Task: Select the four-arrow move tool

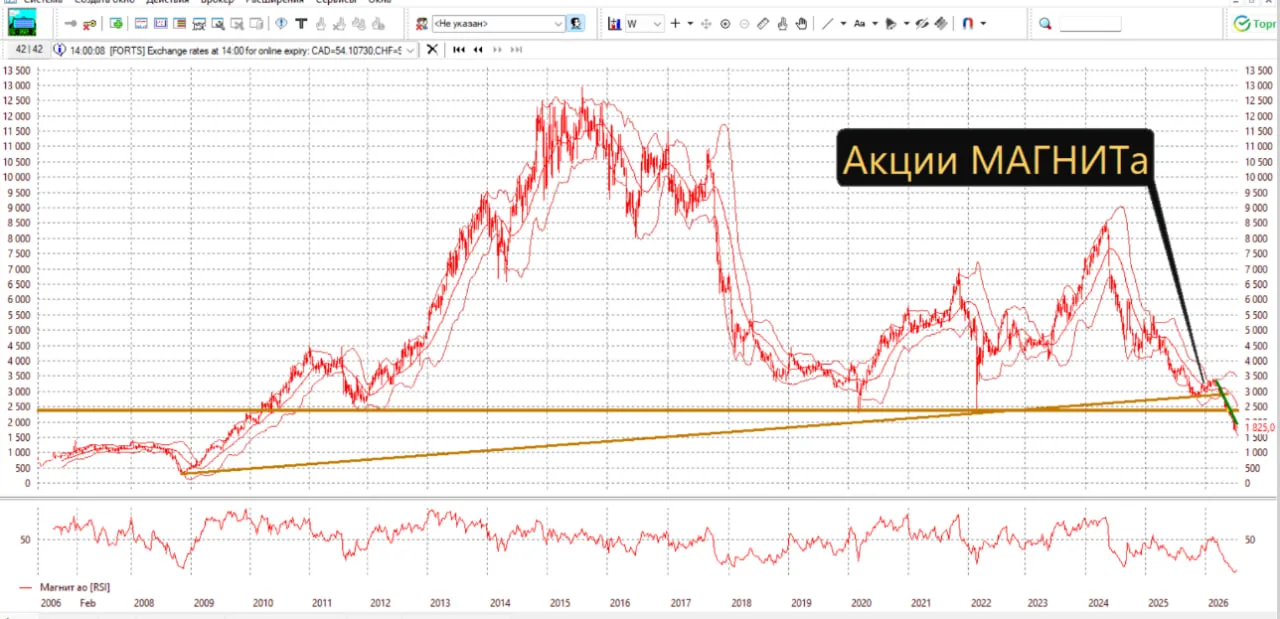Action: [706, 23]
